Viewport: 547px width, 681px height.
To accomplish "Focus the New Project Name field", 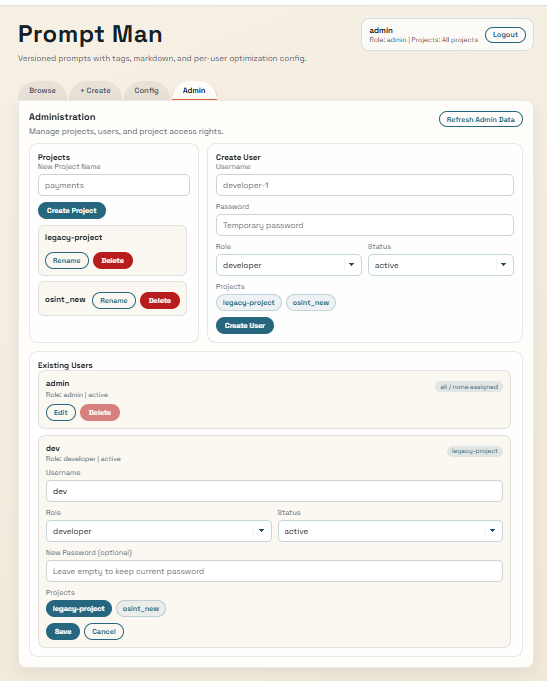I will click(114, 185).
